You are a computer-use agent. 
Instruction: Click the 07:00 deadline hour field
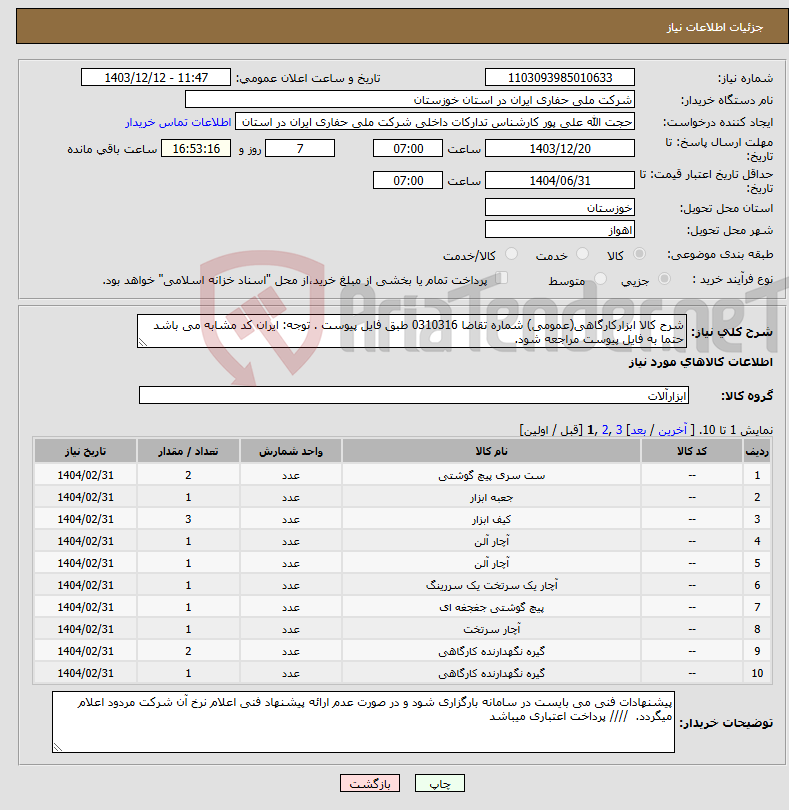[408, 149]
